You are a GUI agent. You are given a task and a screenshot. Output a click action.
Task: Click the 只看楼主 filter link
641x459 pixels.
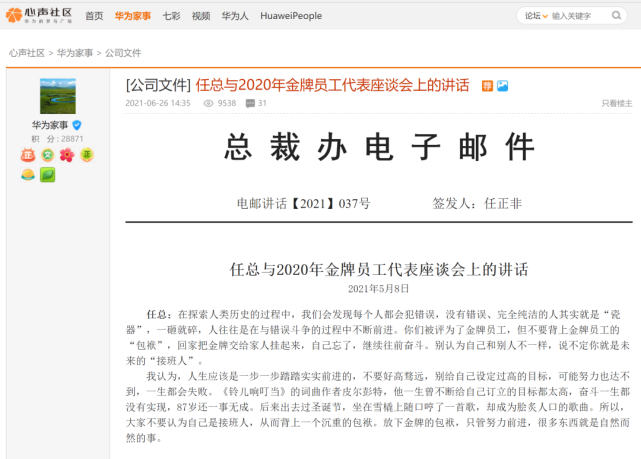coord(617,103)
